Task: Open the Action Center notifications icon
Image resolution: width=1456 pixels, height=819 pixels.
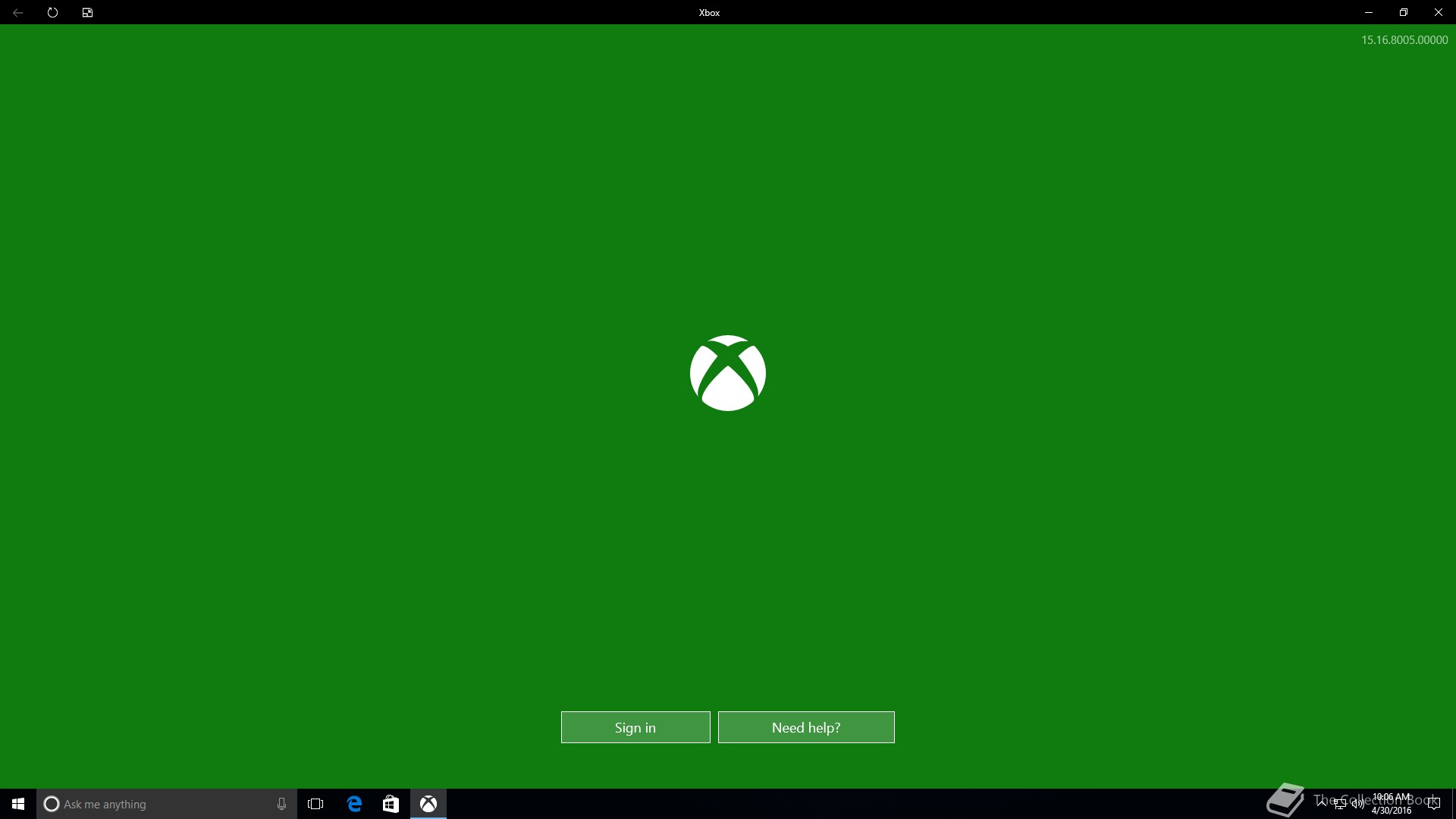Action: click(1433, 804)
